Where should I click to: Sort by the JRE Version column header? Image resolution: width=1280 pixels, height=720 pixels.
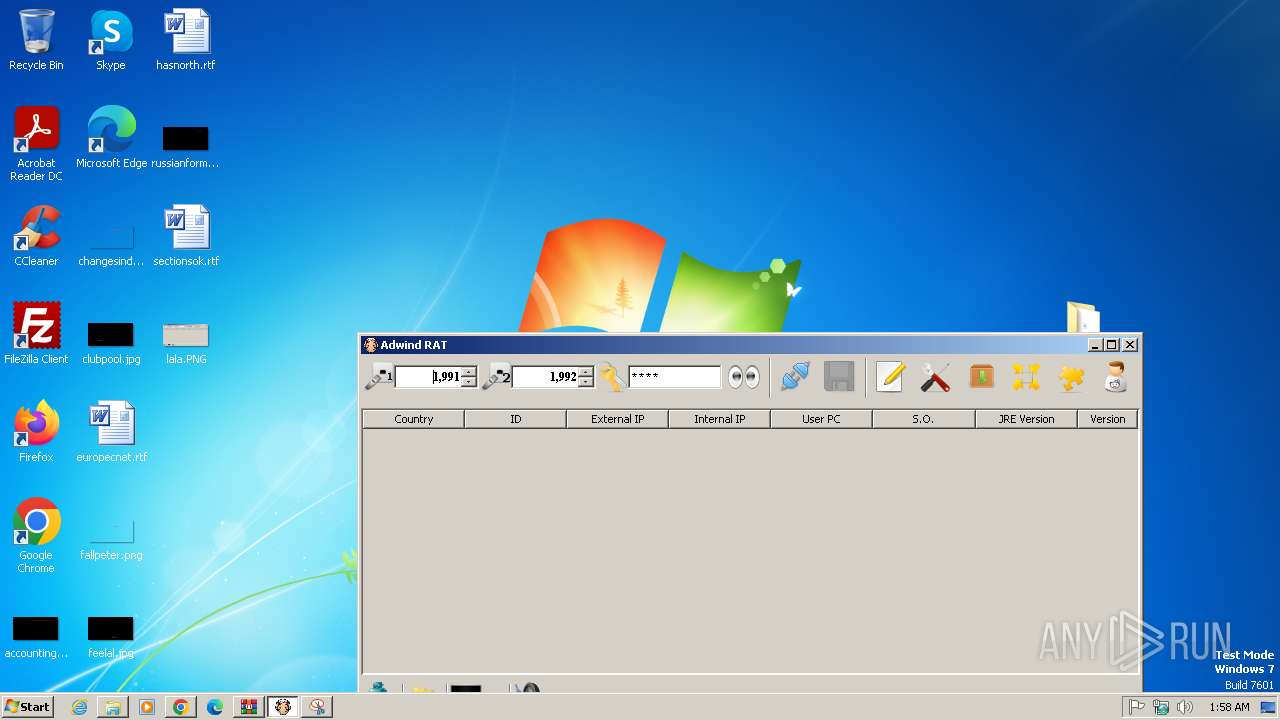(x=1026, y=419)
